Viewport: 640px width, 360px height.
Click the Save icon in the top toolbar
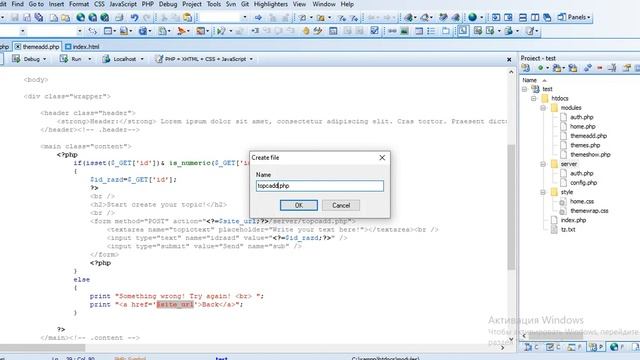[x=15, y=18]
